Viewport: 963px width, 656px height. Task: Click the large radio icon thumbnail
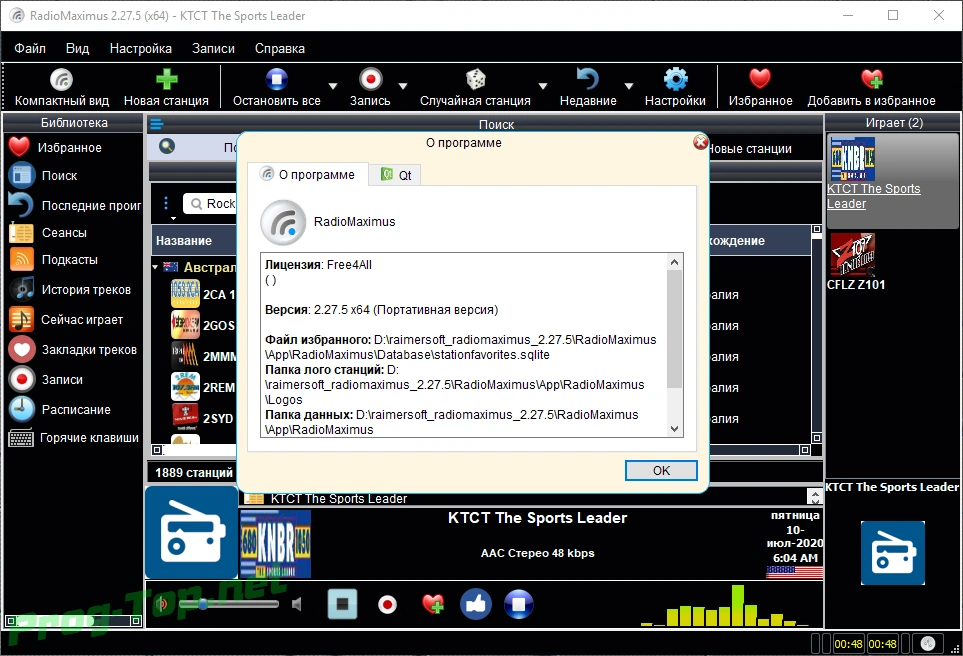pyautogui.click(x=192, y=533)
